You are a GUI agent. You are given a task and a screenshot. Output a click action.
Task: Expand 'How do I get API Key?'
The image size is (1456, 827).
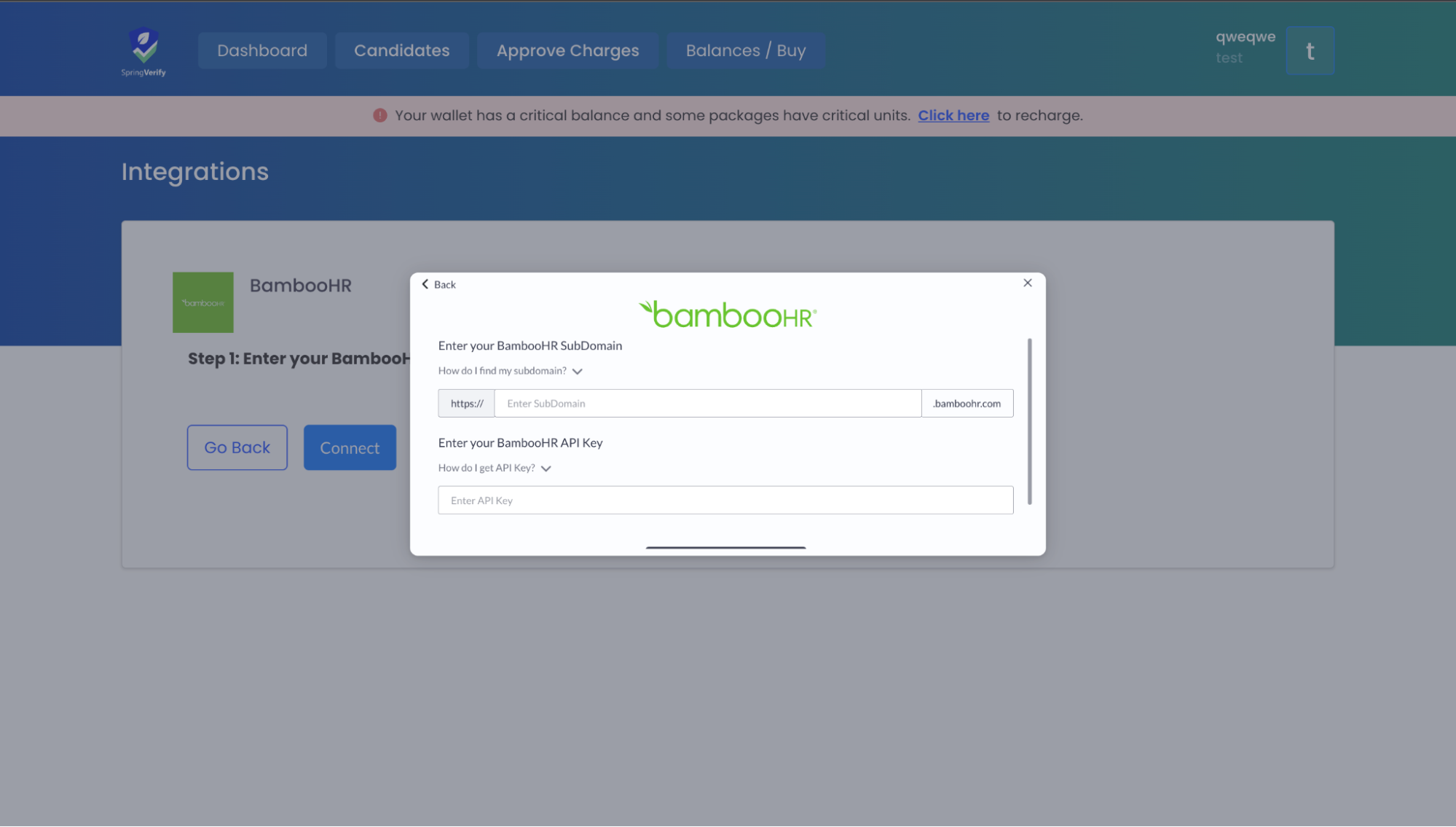coord(486,468)
